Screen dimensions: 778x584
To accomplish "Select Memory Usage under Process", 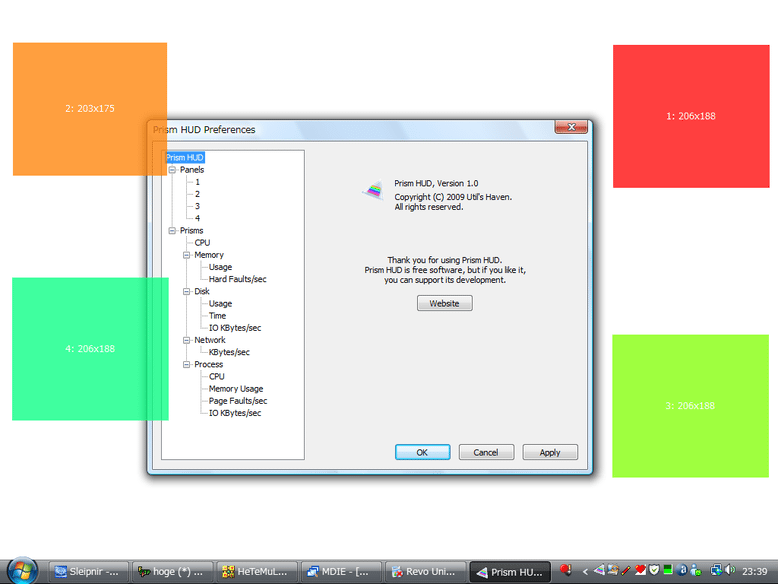I will point(236,389).
